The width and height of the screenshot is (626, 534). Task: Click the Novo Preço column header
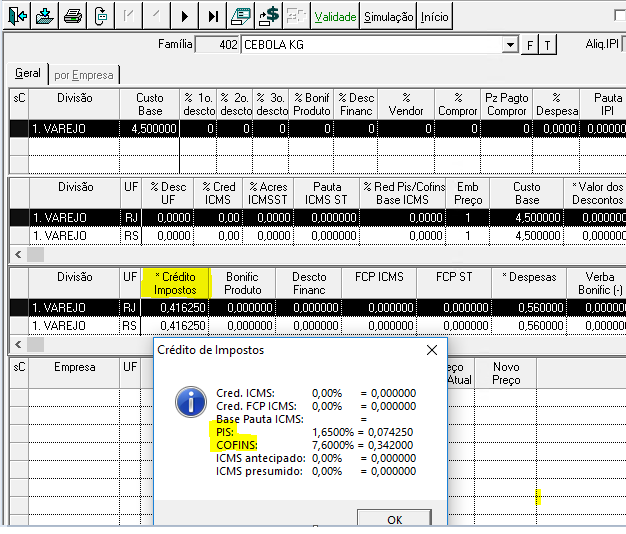coord(506,373)
